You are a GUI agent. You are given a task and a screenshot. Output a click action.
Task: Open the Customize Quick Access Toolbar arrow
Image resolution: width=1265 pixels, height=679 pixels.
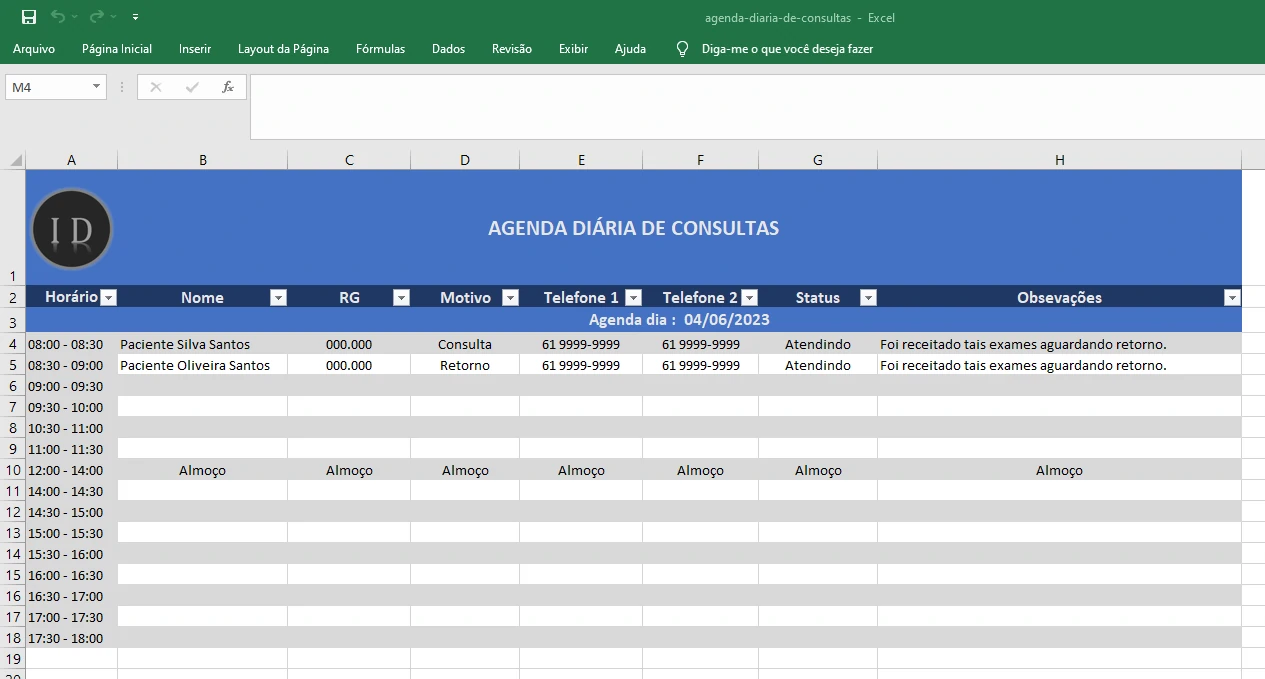(x=135, y=16)
